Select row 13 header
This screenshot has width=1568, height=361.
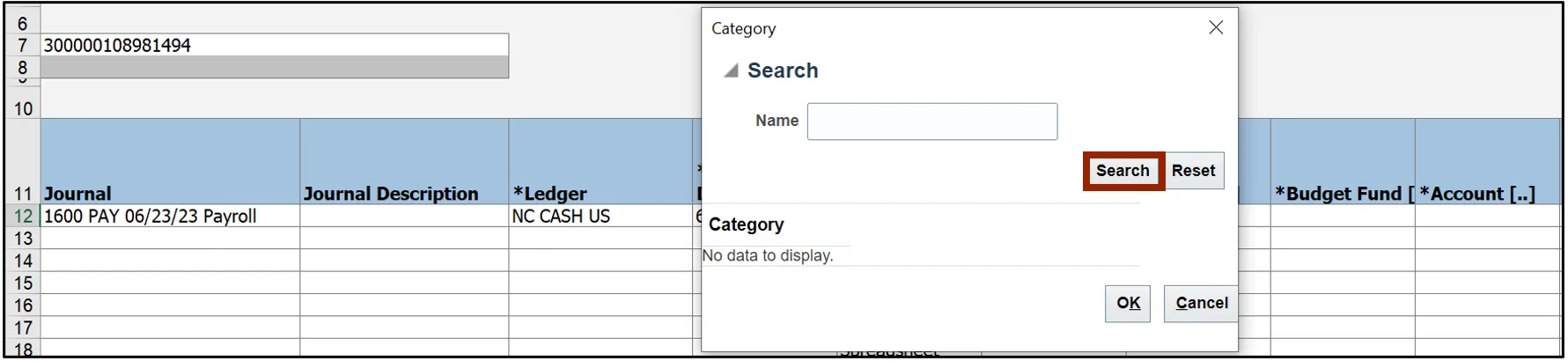click(x=23, y=239)
